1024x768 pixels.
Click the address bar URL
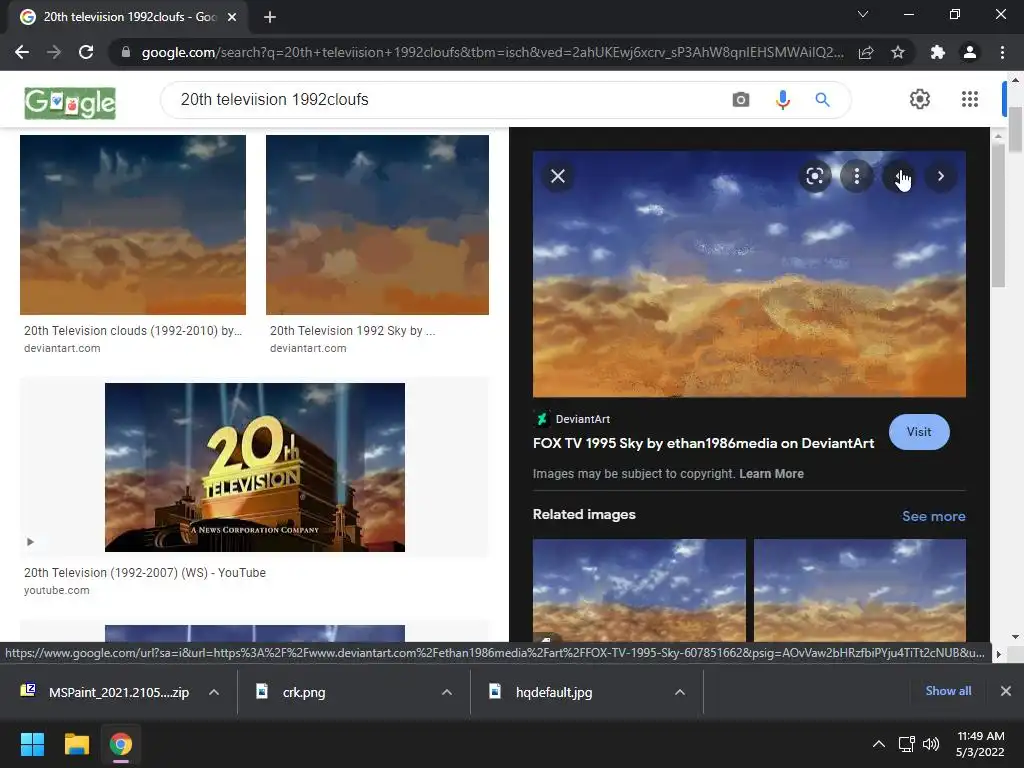click(492, 52)
